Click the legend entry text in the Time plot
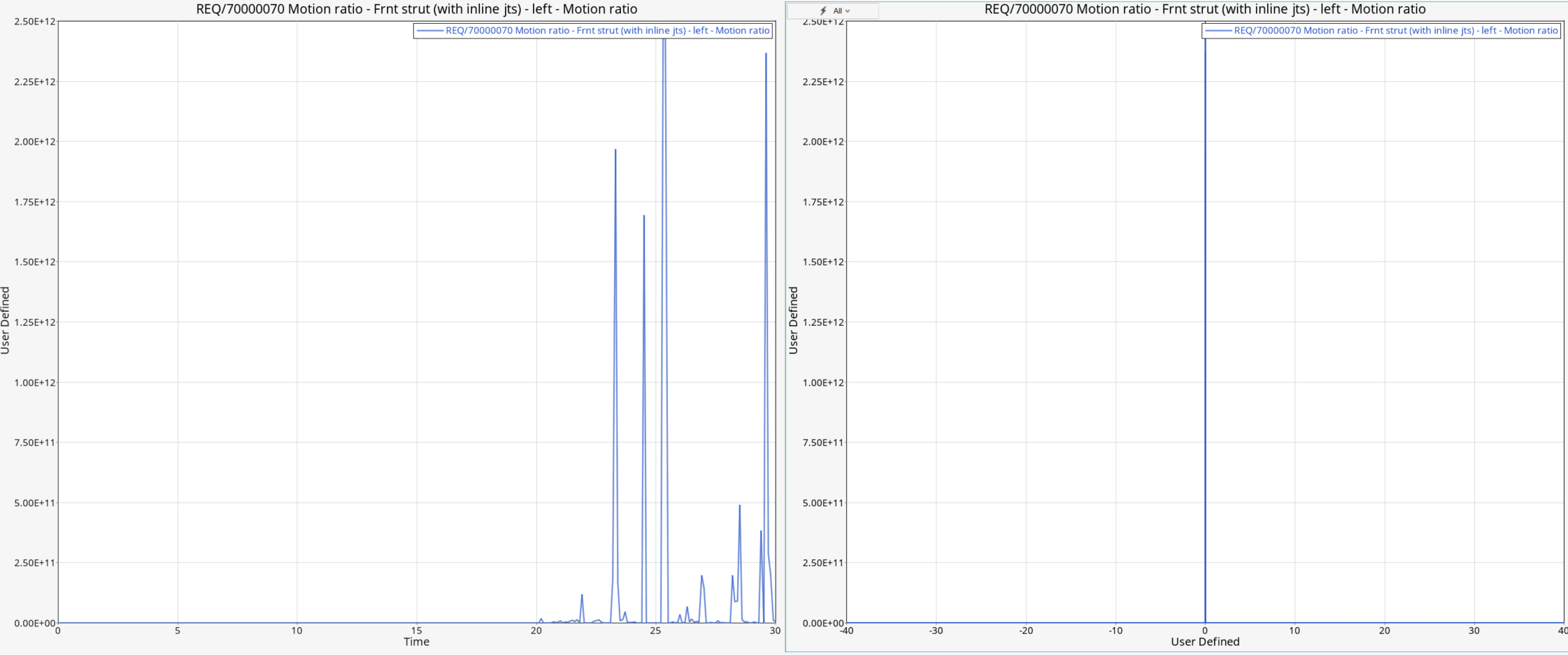 point(608,31)
